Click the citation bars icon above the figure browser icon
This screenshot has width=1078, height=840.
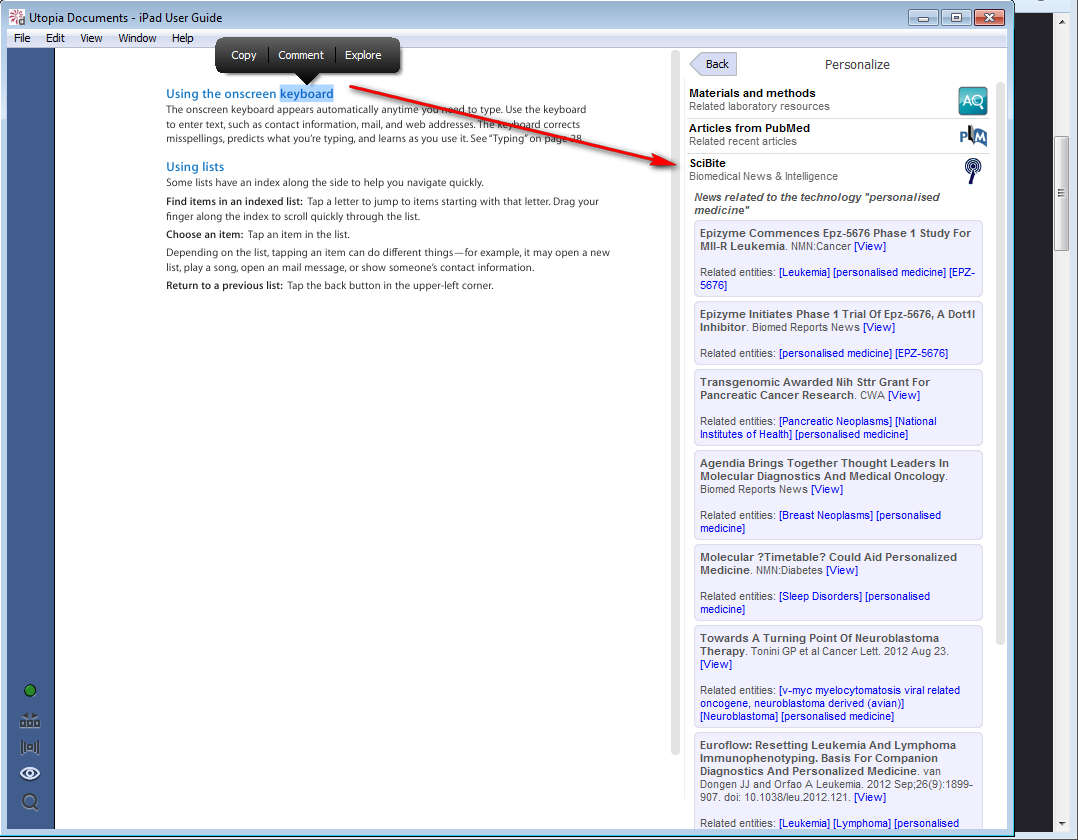pyautogui.click(x=30, y=720)
